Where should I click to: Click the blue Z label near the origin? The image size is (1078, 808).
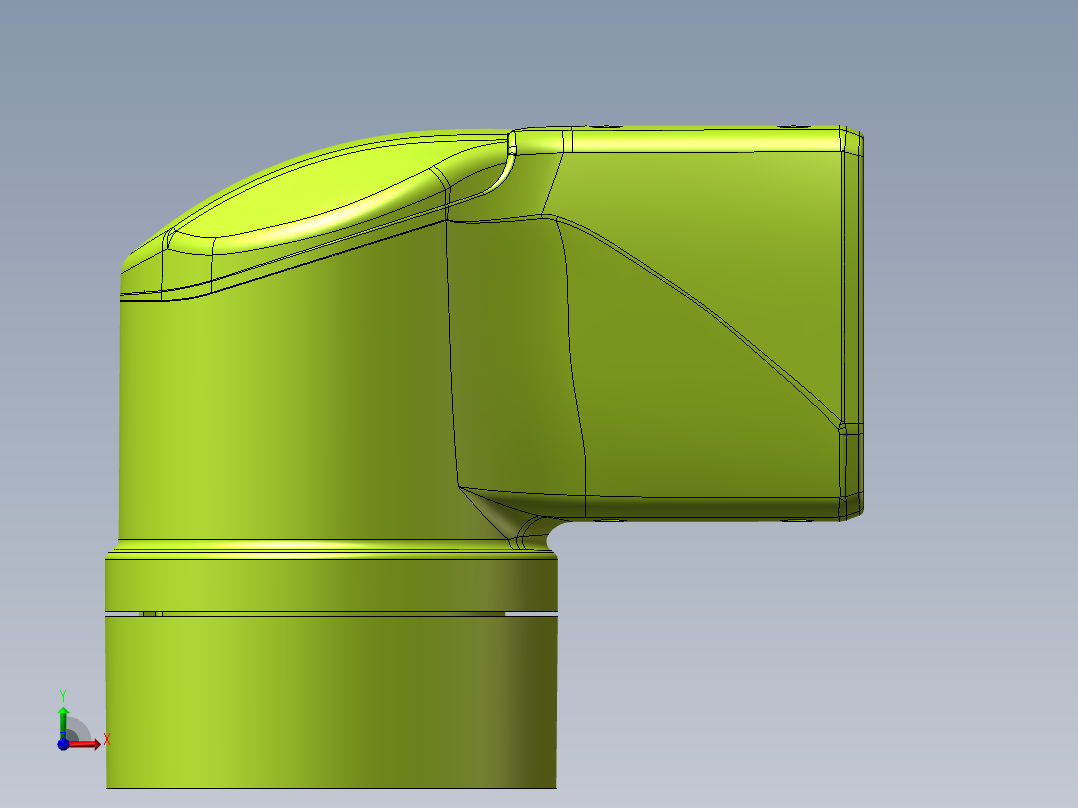[x=63, y=736]
